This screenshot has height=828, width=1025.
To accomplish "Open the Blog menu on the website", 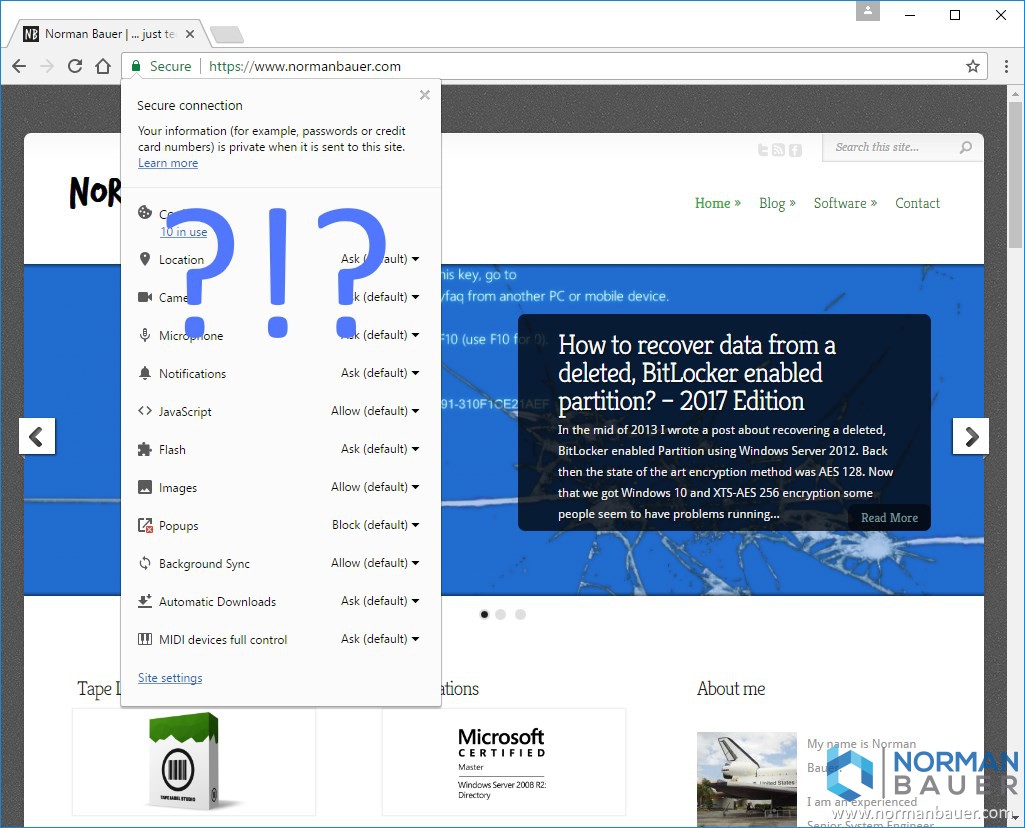I will [777, 203].
